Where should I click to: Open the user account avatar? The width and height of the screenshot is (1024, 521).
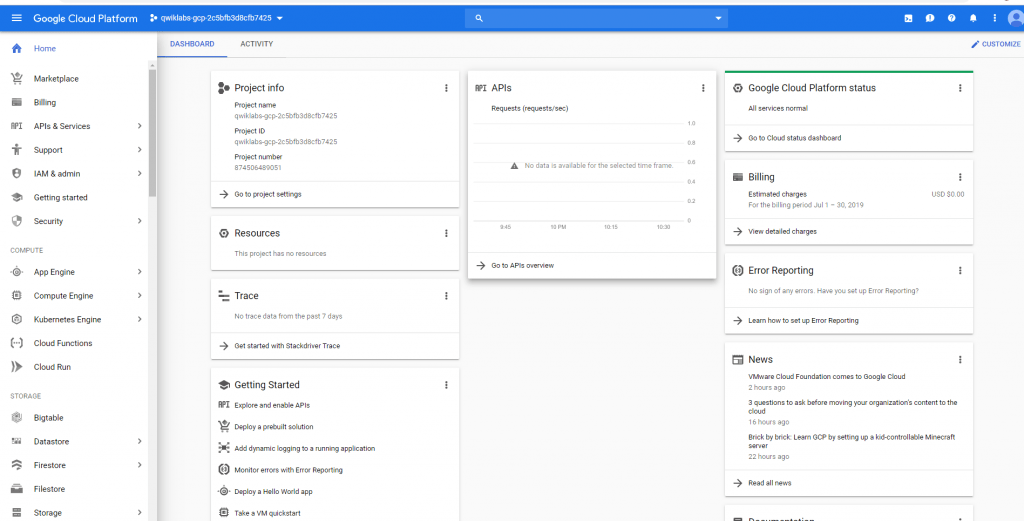pyautogui.click(x=1016, y=19)
